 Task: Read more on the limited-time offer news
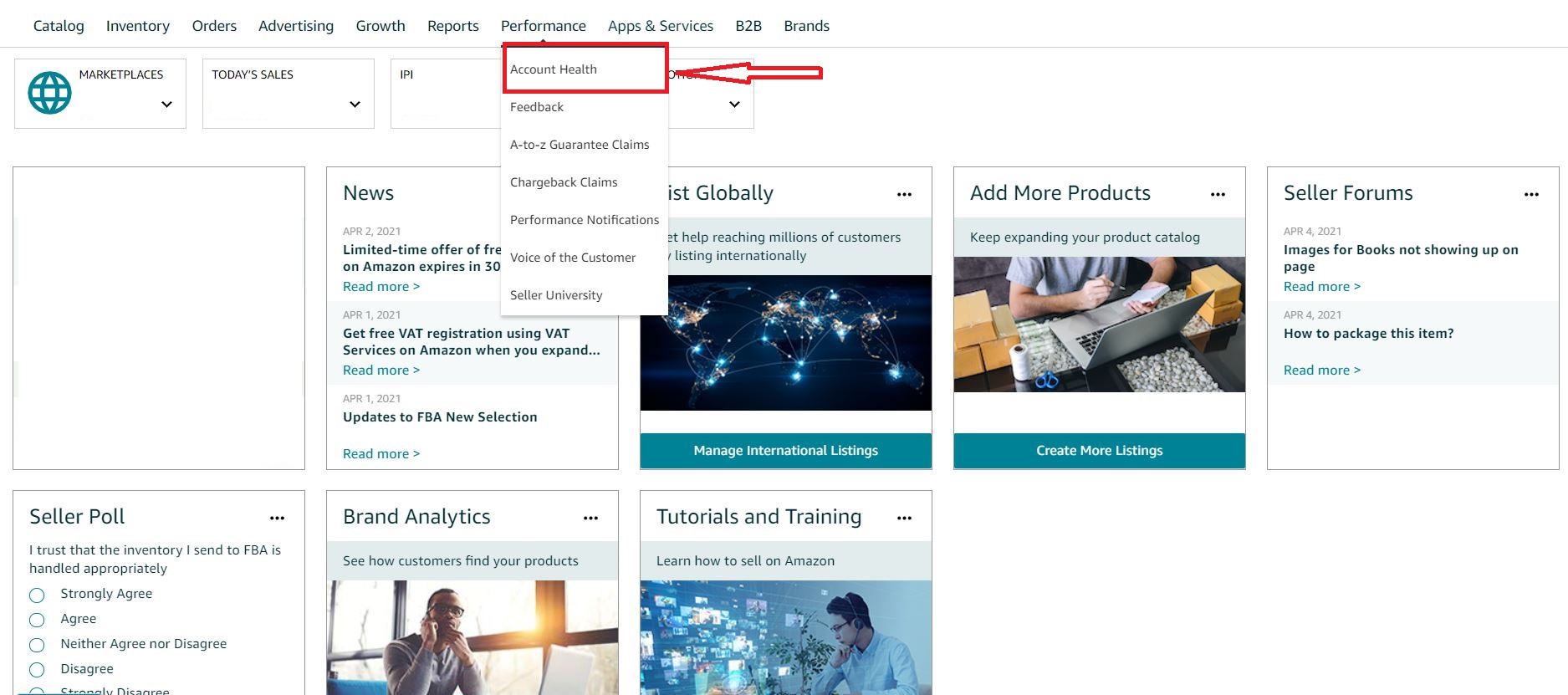pos(381,287)
